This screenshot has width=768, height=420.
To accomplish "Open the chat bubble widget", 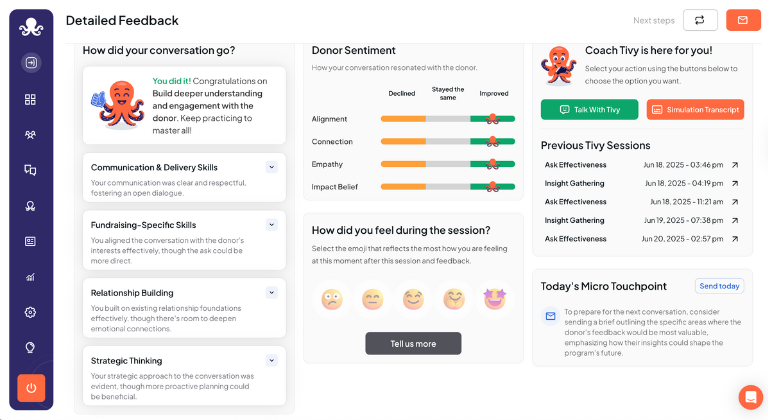I will (x=750, y=397).
